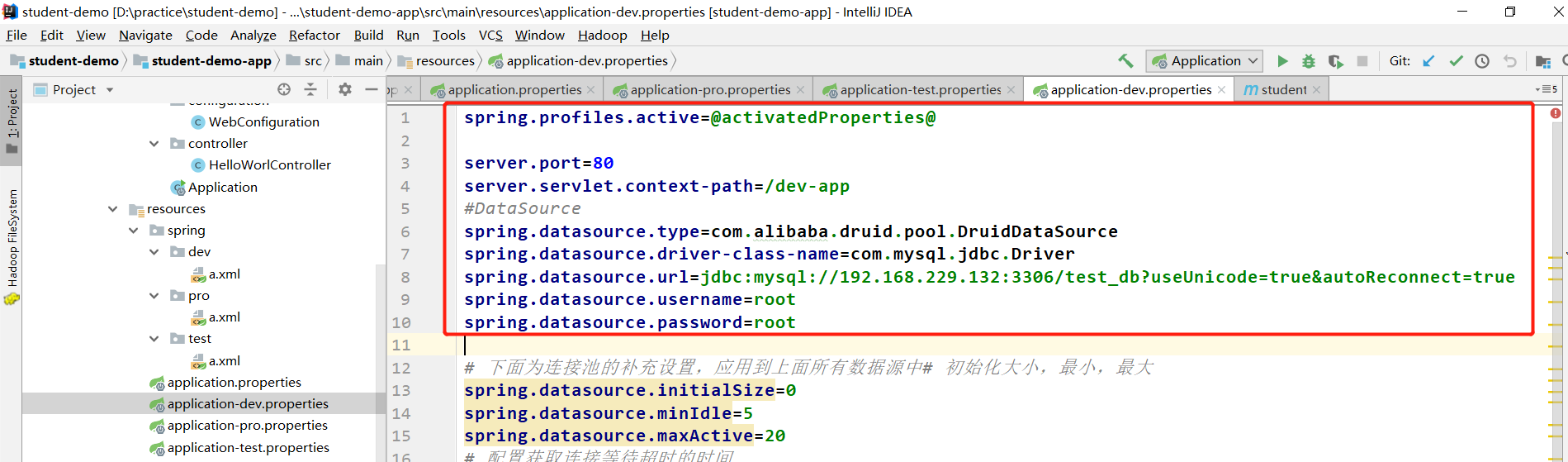Switch to application.properties editor tab
Viewport: 1568px width, 462px height.
point(513,89)
